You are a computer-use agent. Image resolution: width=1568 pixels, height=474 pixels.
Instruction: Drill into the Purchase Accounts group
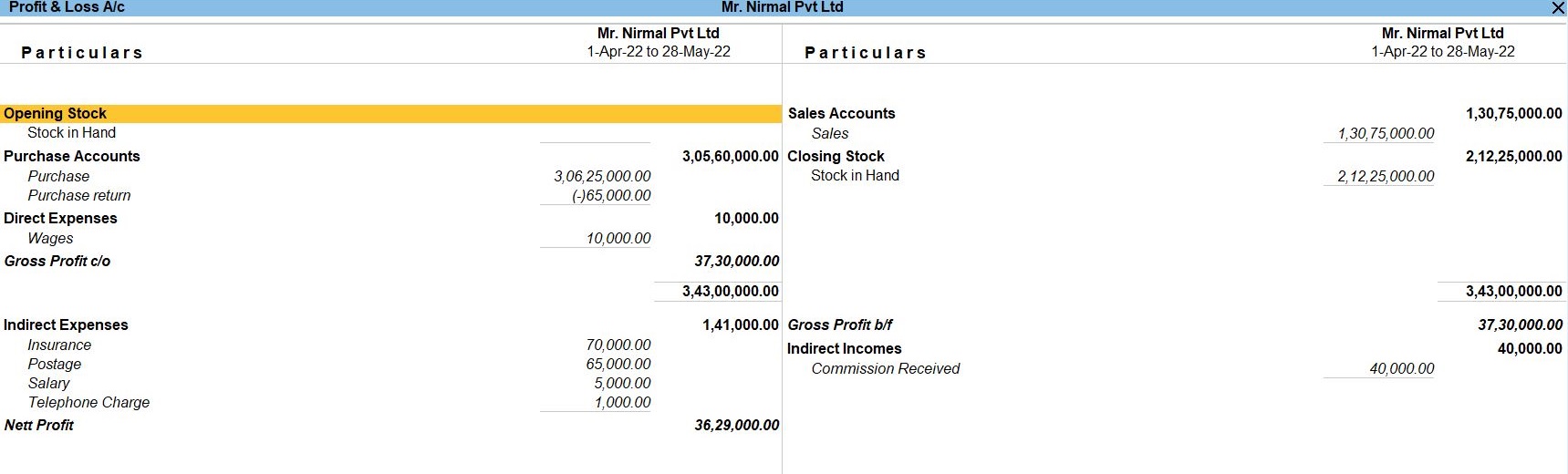pyautogui.click(x=71, y=157)
